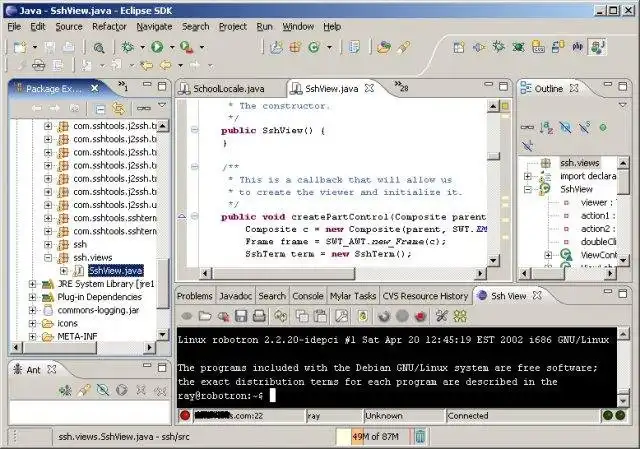Run the garbage collector trash icon
This screenshot has width=640, height=449.
coord(421,436)
